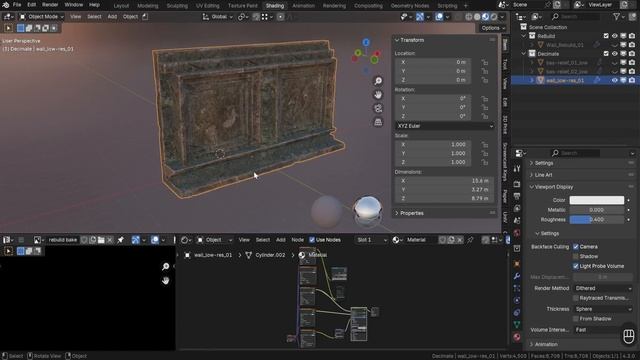Toggle camera view icon in viewport

point(378,108)
